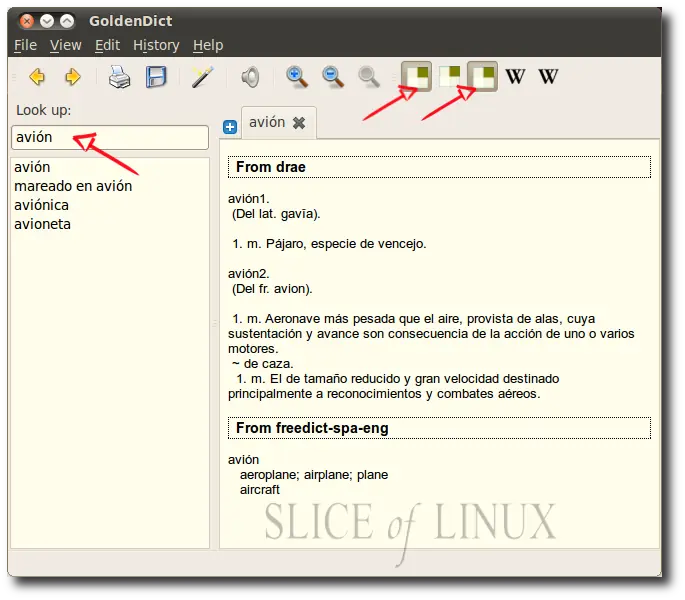Toggle the second Wikipedia W icon
Image resolution: width=685 pixels, height=600 pixels.
[x=548, y=76]
